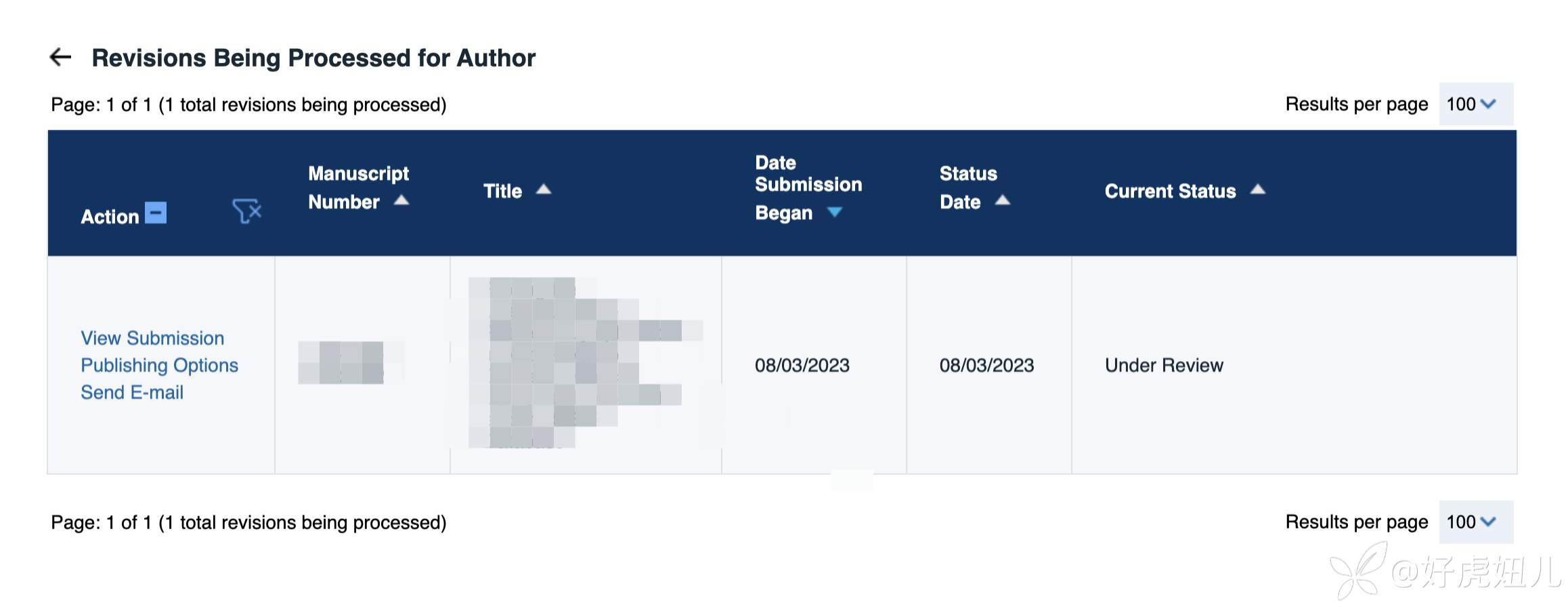Select the Under Review status cell
The width and height of the screenshot is (1568, 607).
click(1164, 365)
